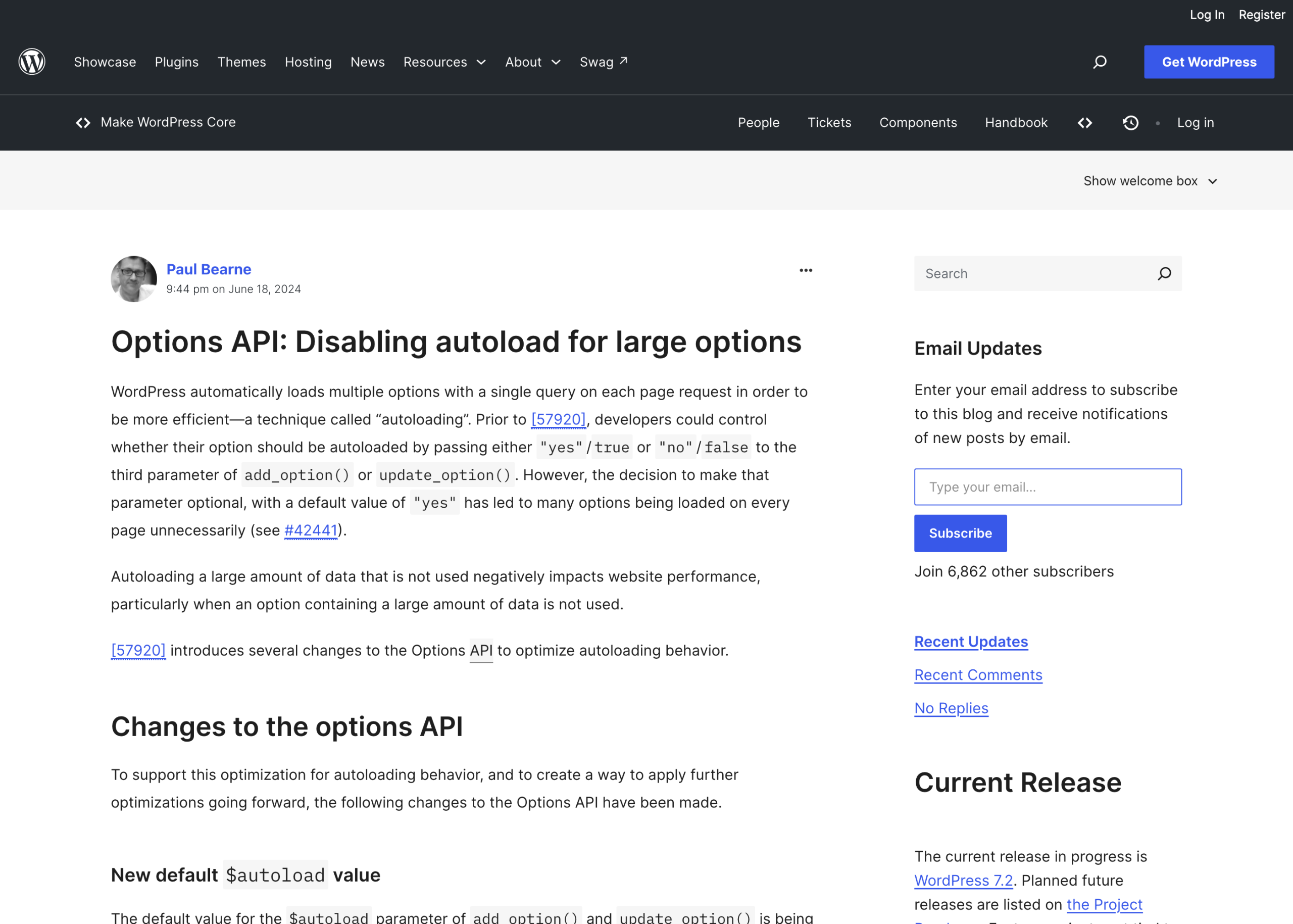This screenshot has height=924, width=1293.
Task: Open ticket #42441 link
Action: pos(311,530)
